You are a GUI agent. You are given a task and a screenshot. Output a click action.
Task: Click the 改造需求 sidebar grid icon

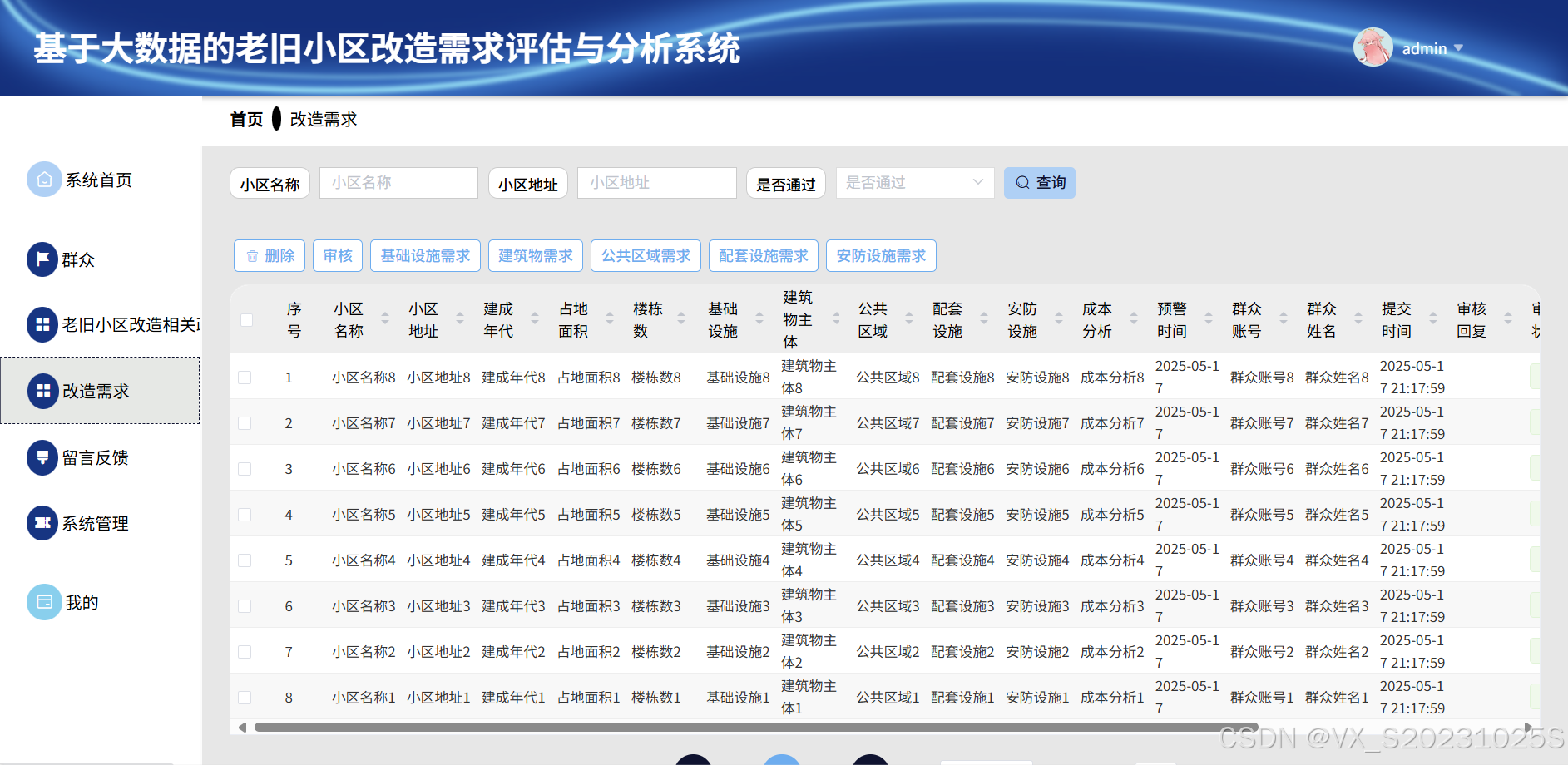coord(43,391)
